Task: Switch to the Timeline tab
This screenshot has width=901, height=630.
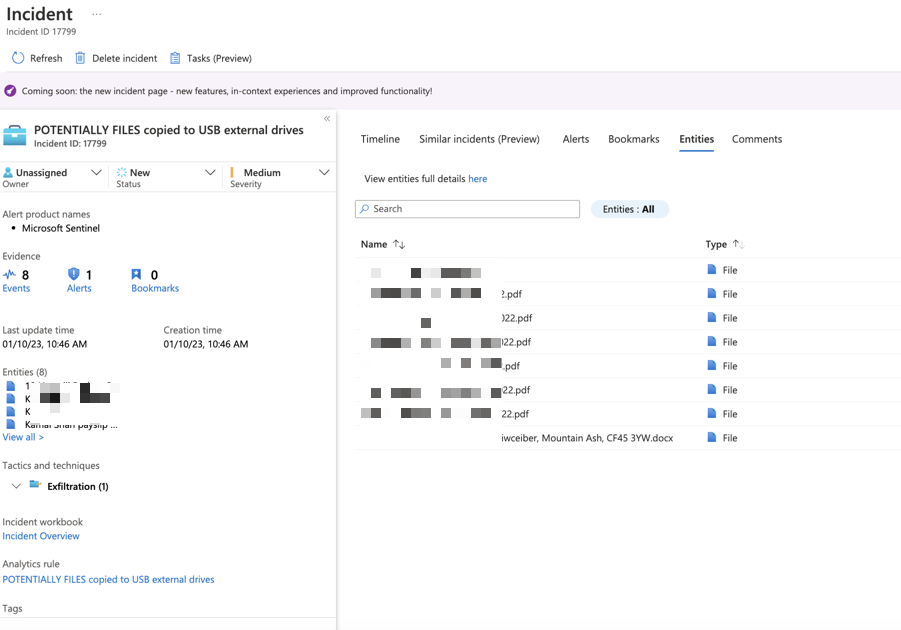Action: coord(380,139)
